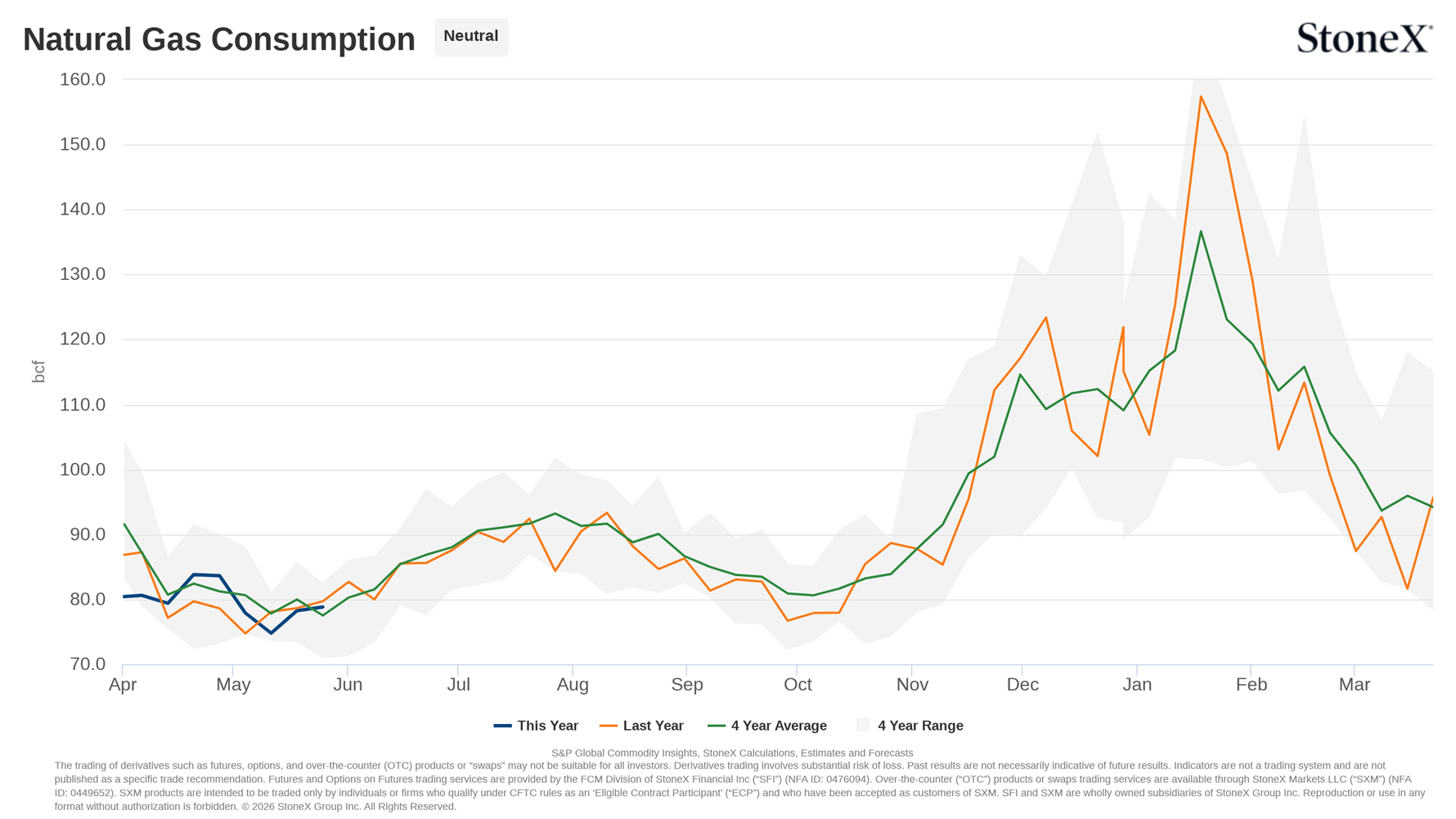Click the gray 4 Year Range swatch

click(863, 725)
